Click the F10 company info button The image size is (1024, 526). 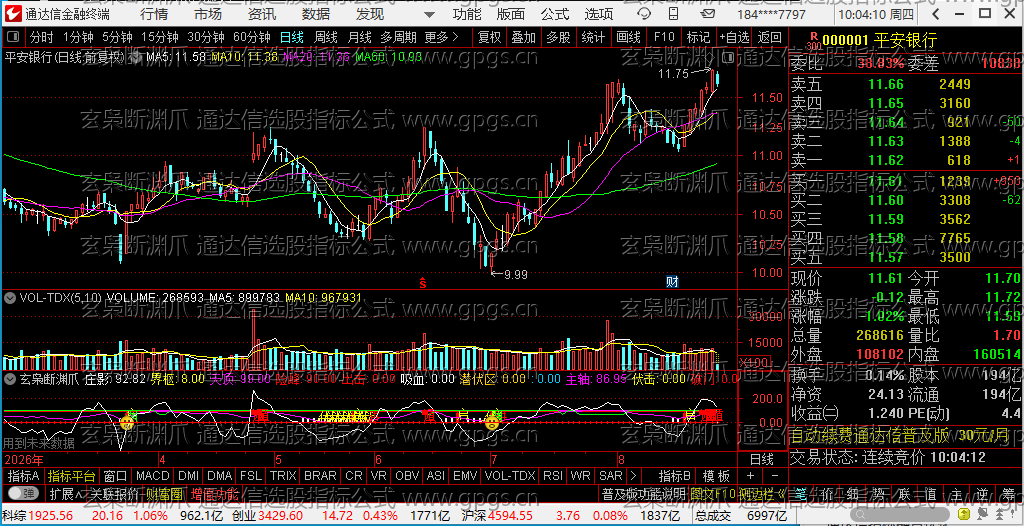click(664, 37)
